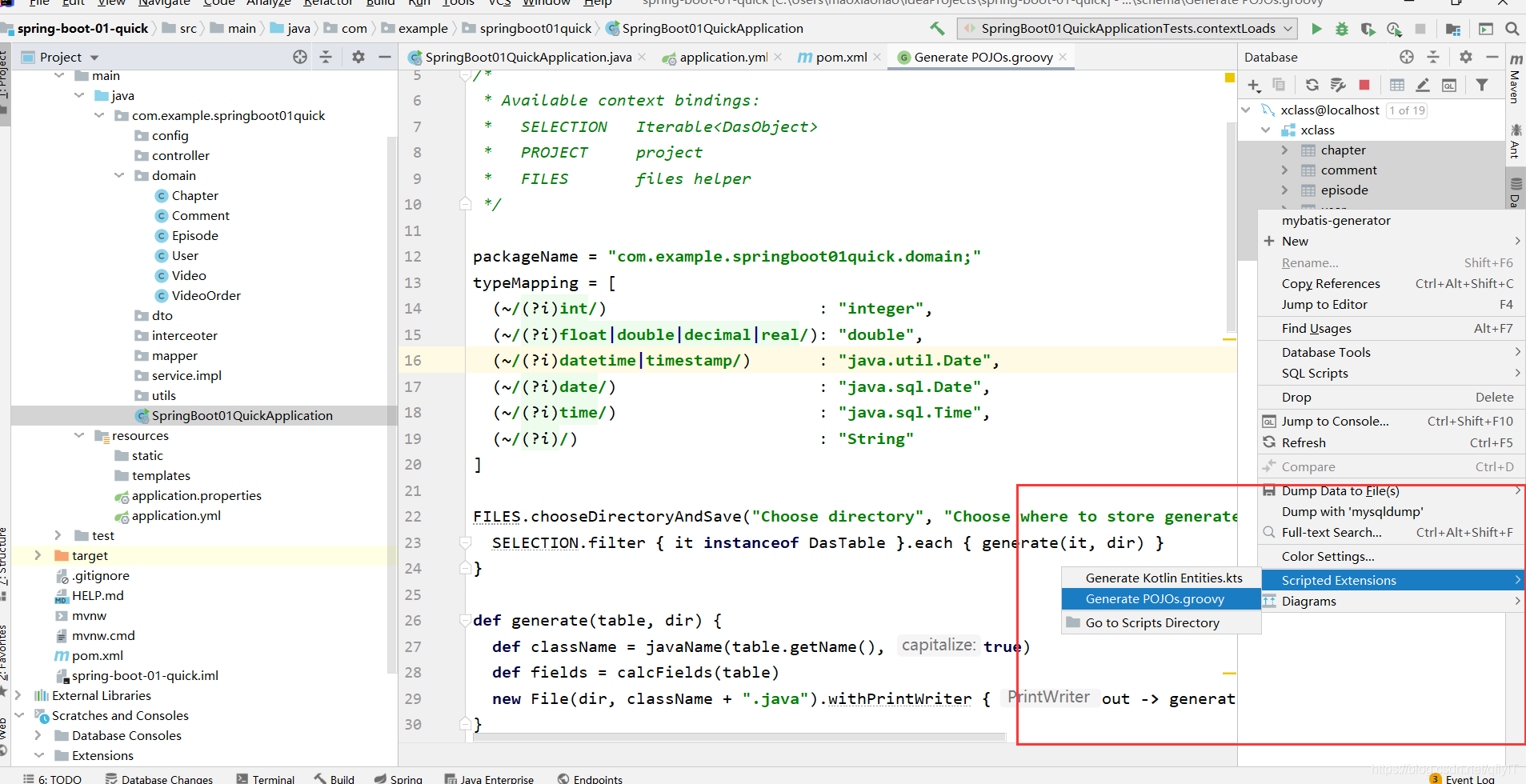
Task: Open the query console QL icon
Action: 1449,85
